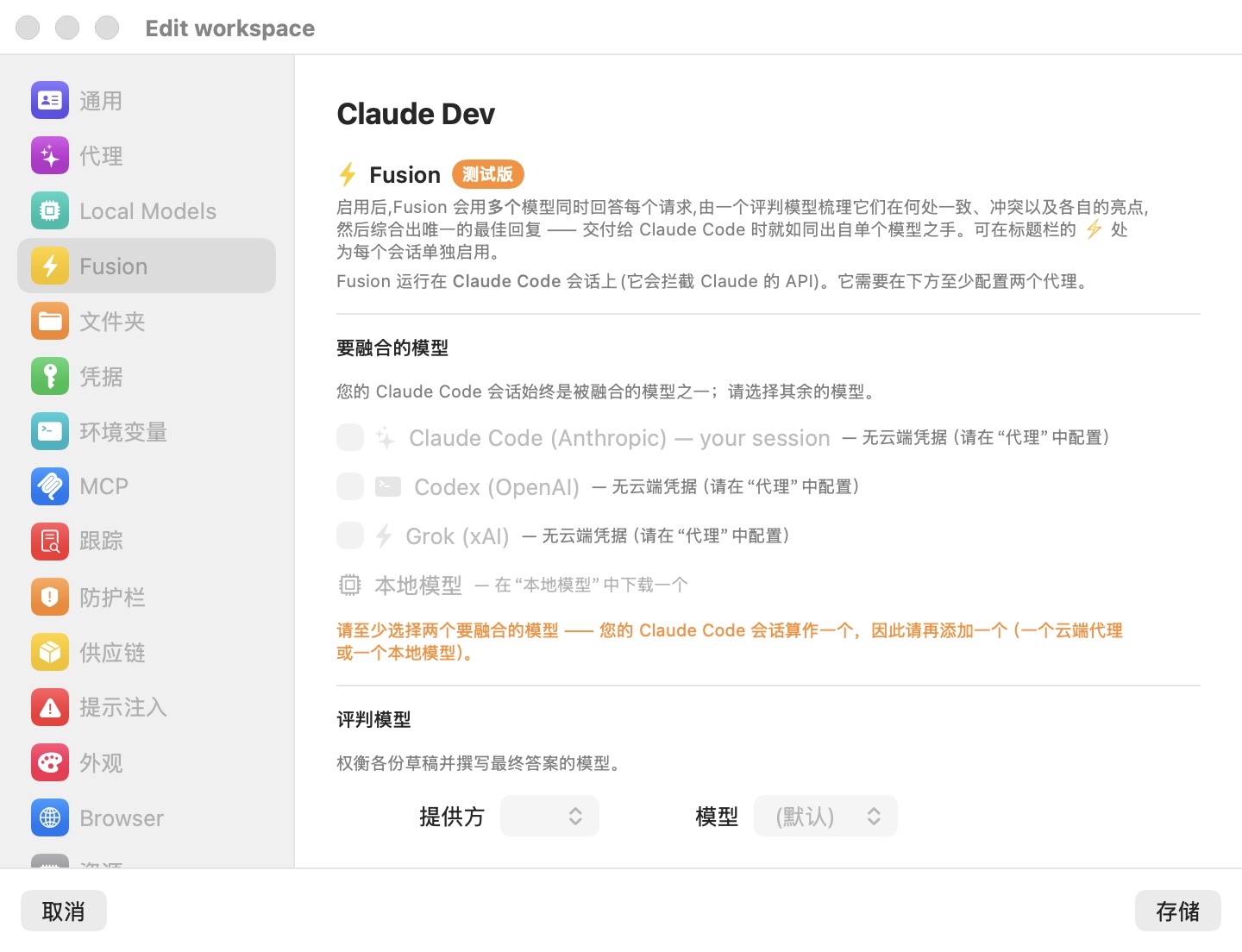The height and width of the screenshot is (952, 1242).
Task: Click the orange 防护栏 shield icon
Action: coord(50,597)
